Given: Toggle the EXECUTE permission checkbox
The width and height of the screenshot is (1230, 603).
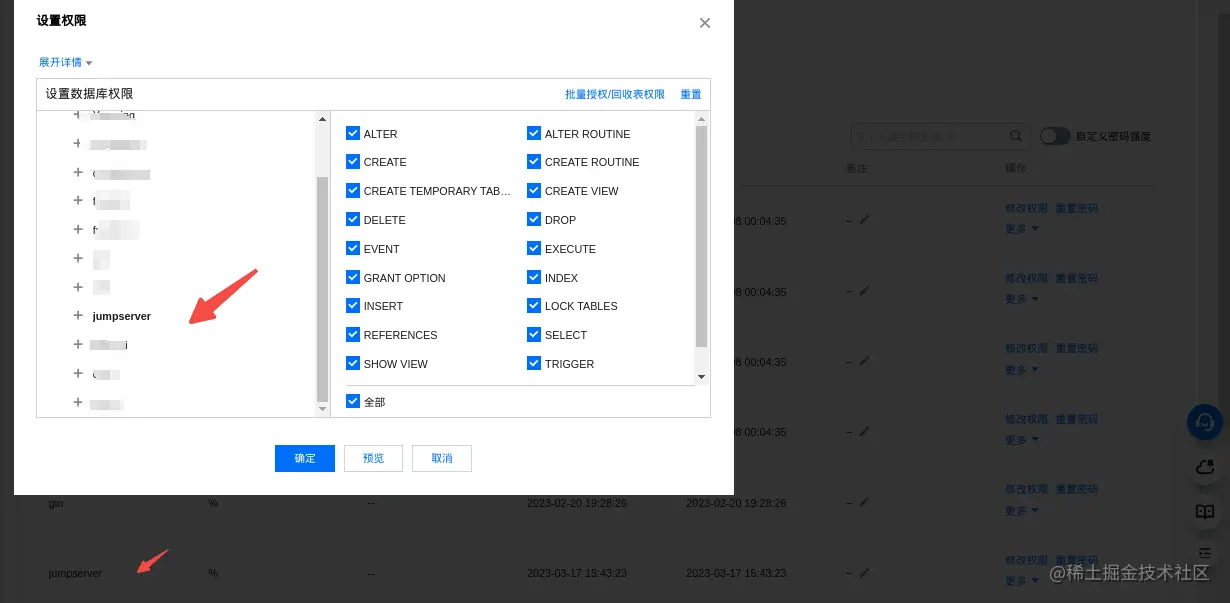Looking at the screenshot, I should (534, 249).
